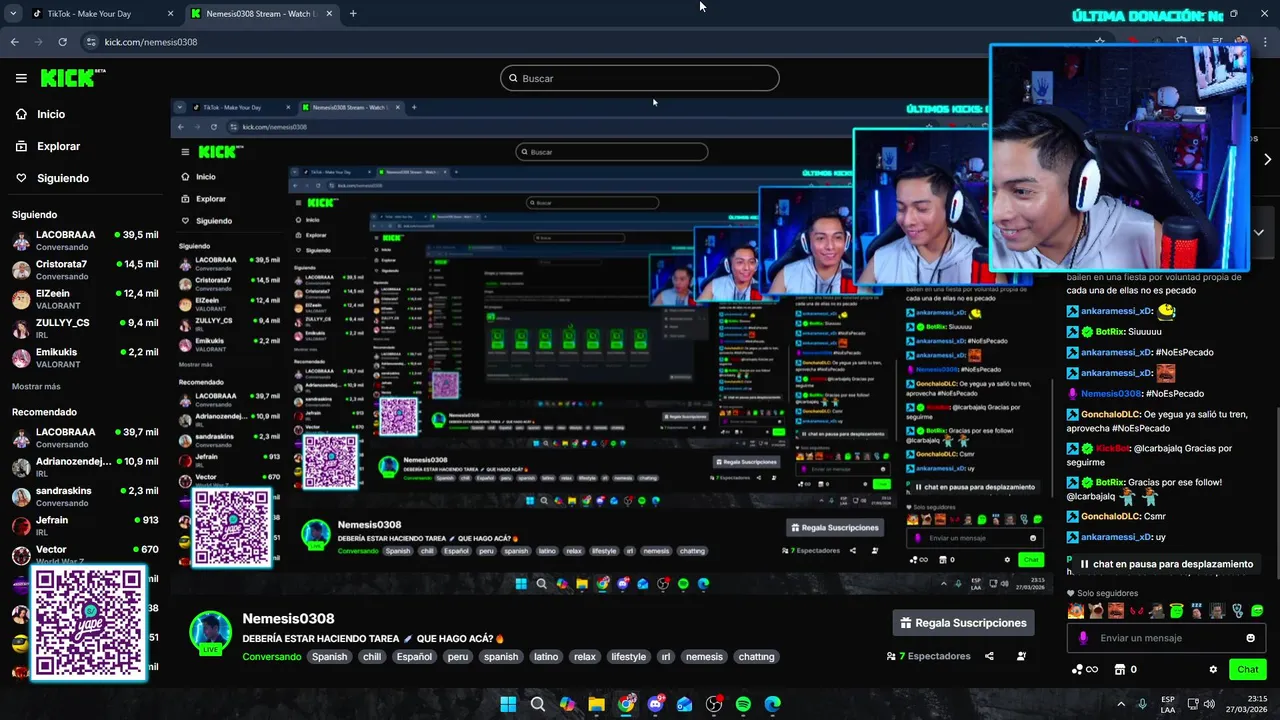1280x720 pixels.
Task: Open the Nemesis0308 streamer avatar
Action: pyautogui.click(x=210, y=633)
